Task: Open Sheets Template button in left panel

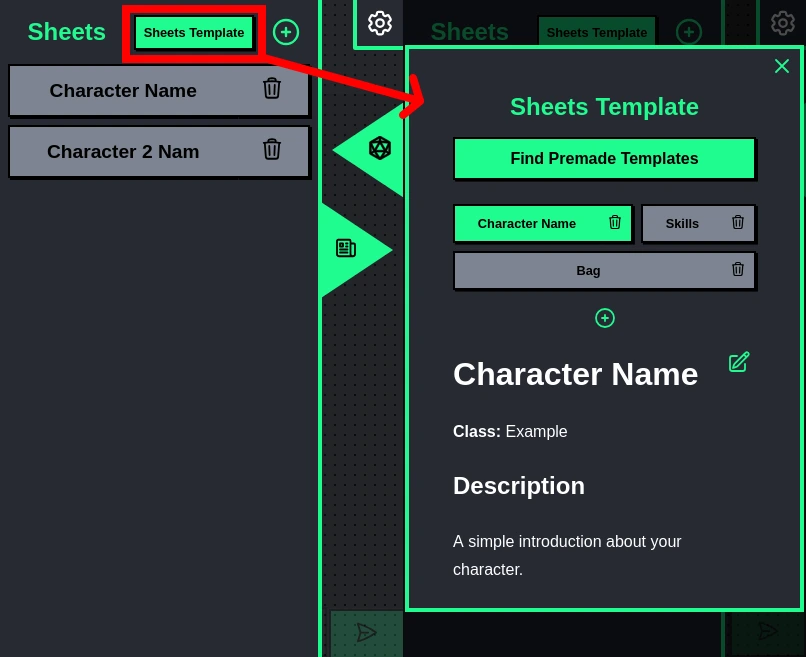Action: point(194,32)
